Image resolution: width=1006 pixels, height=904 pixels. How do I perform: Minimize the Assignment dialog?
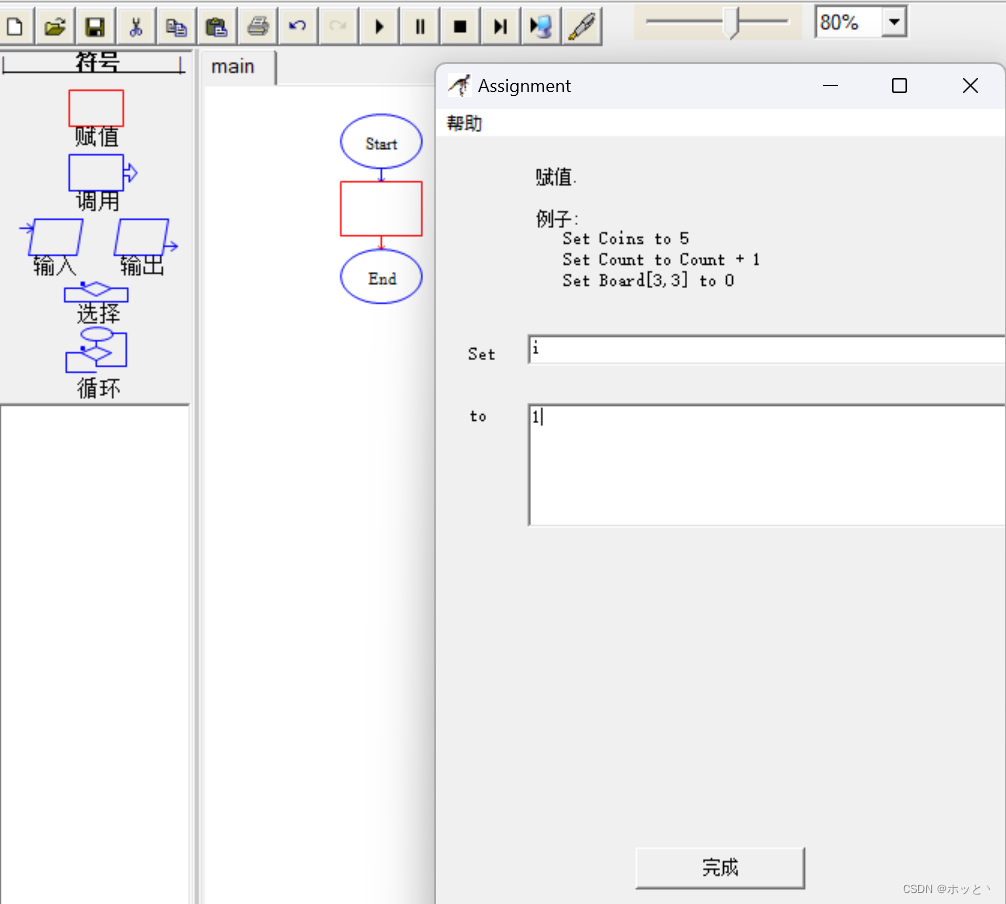click(830, 85)
